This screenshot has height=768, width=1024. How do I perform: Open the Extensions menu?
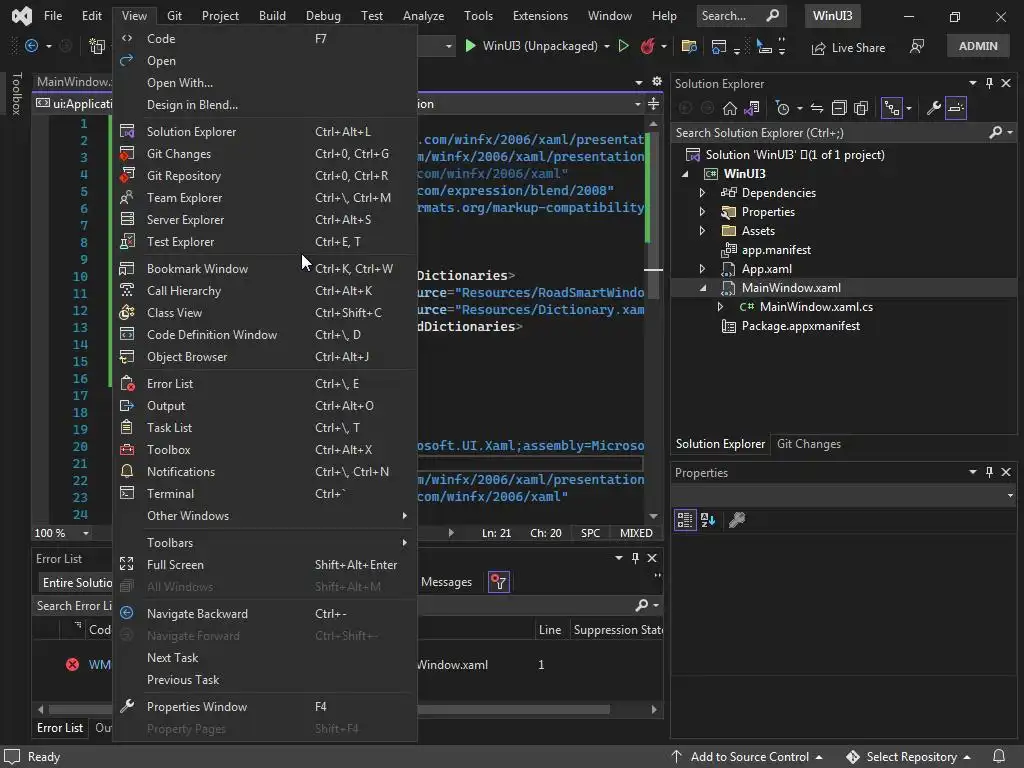pos(540,16)
